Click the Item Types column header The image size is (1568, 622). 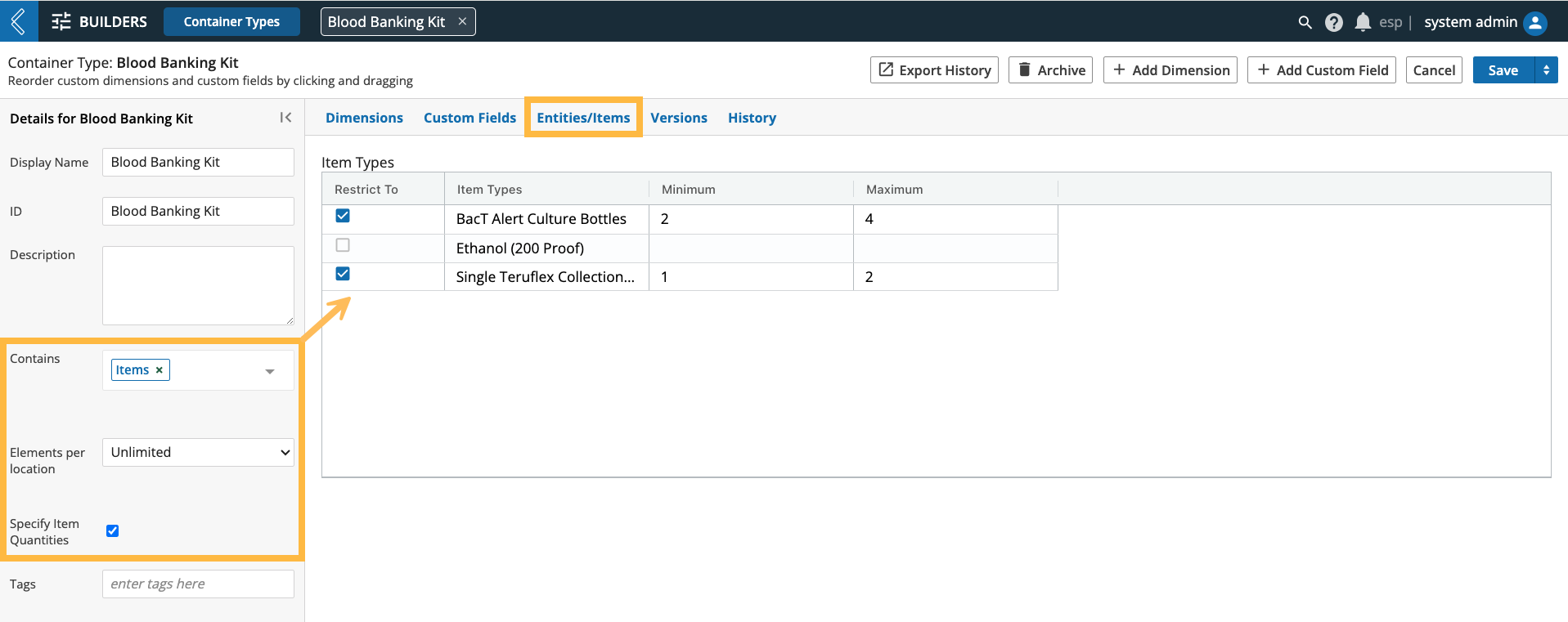[546, 189]
